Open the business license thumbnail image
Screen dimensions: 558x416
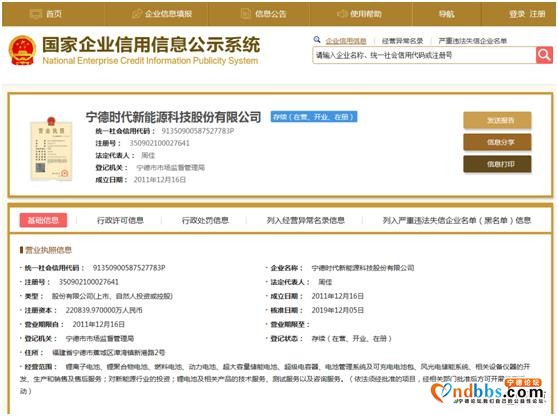click(52, 149)
